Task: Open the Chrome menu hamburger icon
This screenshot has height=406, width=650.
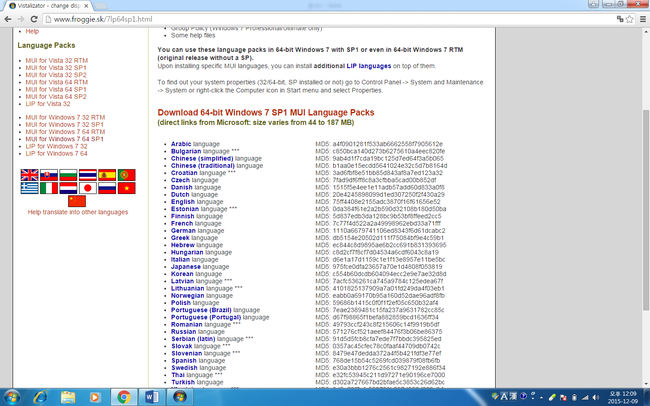Action: coord(643,19)
